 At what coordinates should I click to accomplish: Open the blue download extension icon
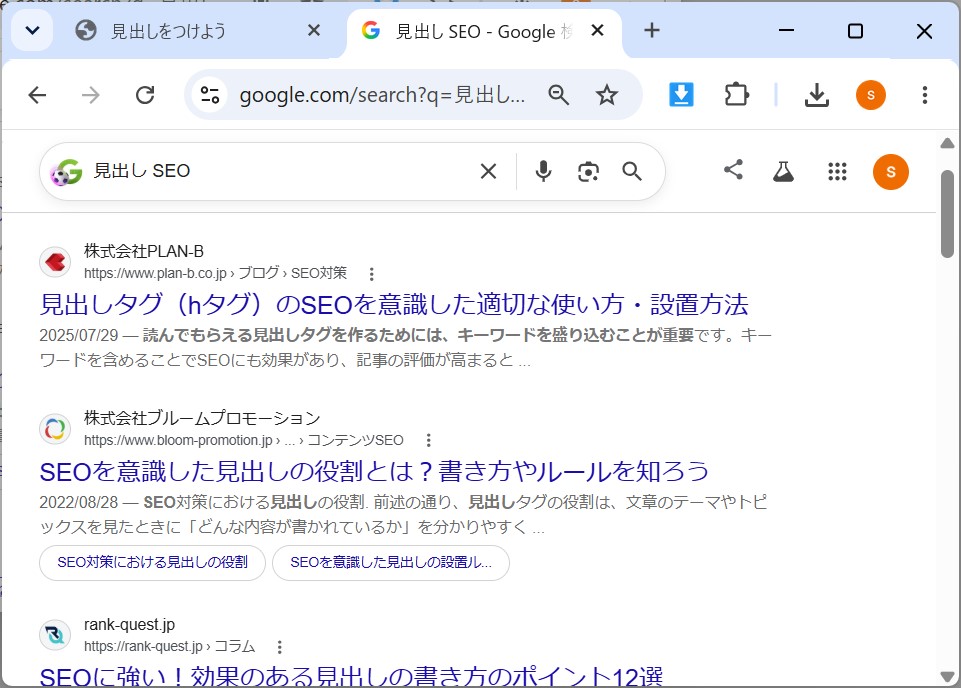pos(682,95)
